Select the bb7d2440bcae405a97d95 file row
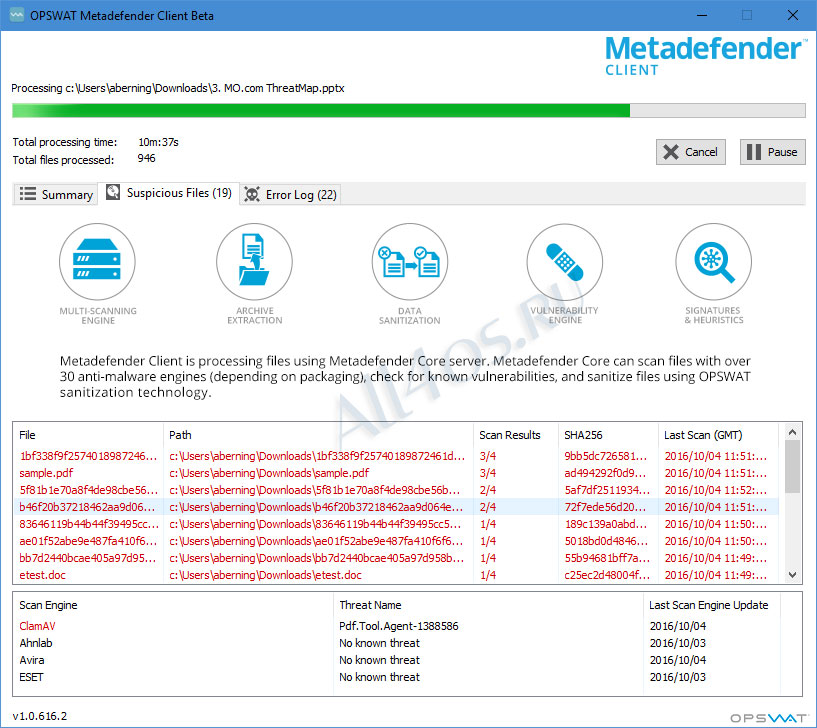The height and width of the screenshot is (728, 817). [x=396, y=558]
